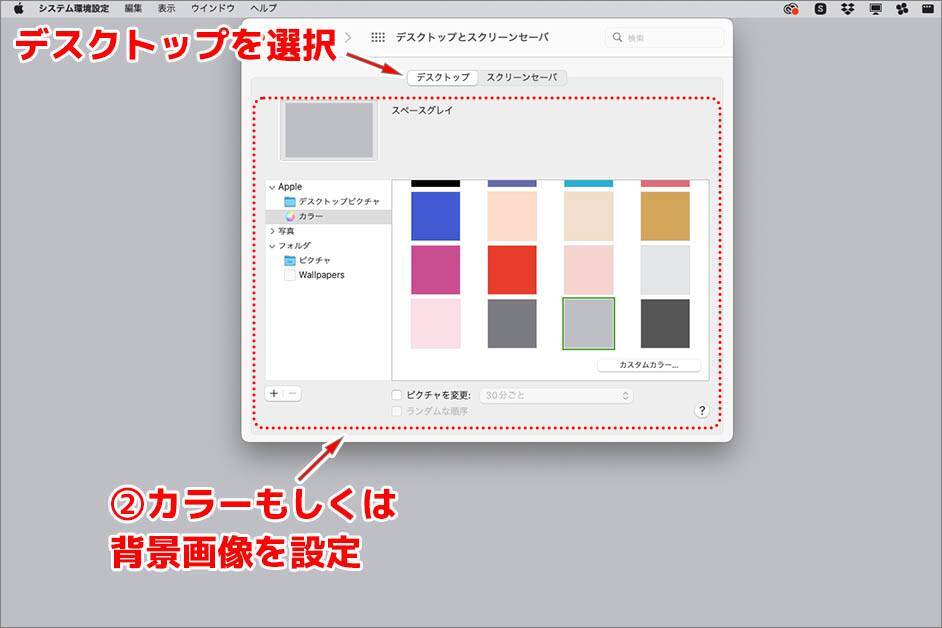Open the Creative Cloud menu bar icon
This screenshot has width=942, height=628.
(x=792, y=8)
